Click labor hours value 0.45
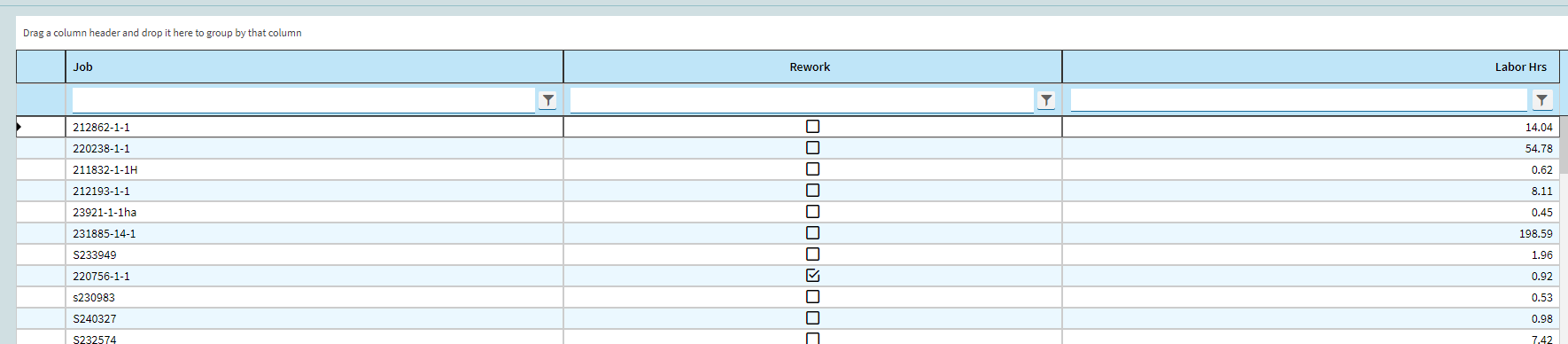The width and height of the screenshot is (1568, 344). tap(1541, 213)
